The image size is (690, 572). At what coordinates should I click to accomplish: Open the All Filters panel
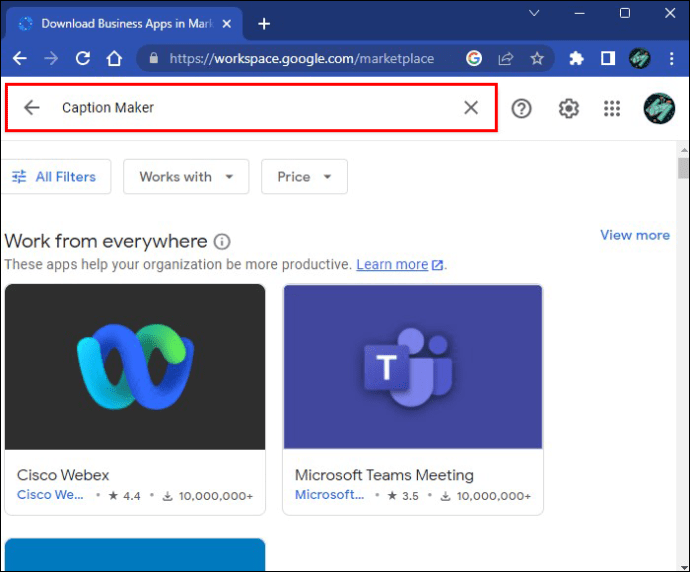(x=55, y=176)
